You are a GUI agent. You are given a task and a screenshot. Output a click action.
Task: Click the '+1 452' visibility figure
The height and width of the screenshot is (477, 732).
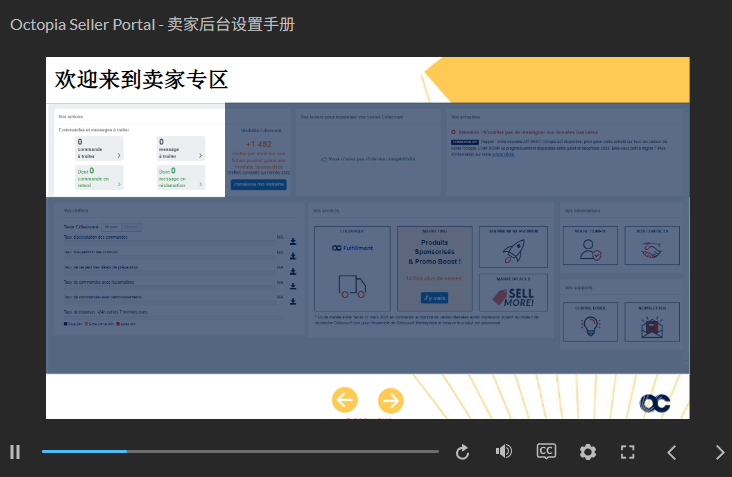pos(259,144)
